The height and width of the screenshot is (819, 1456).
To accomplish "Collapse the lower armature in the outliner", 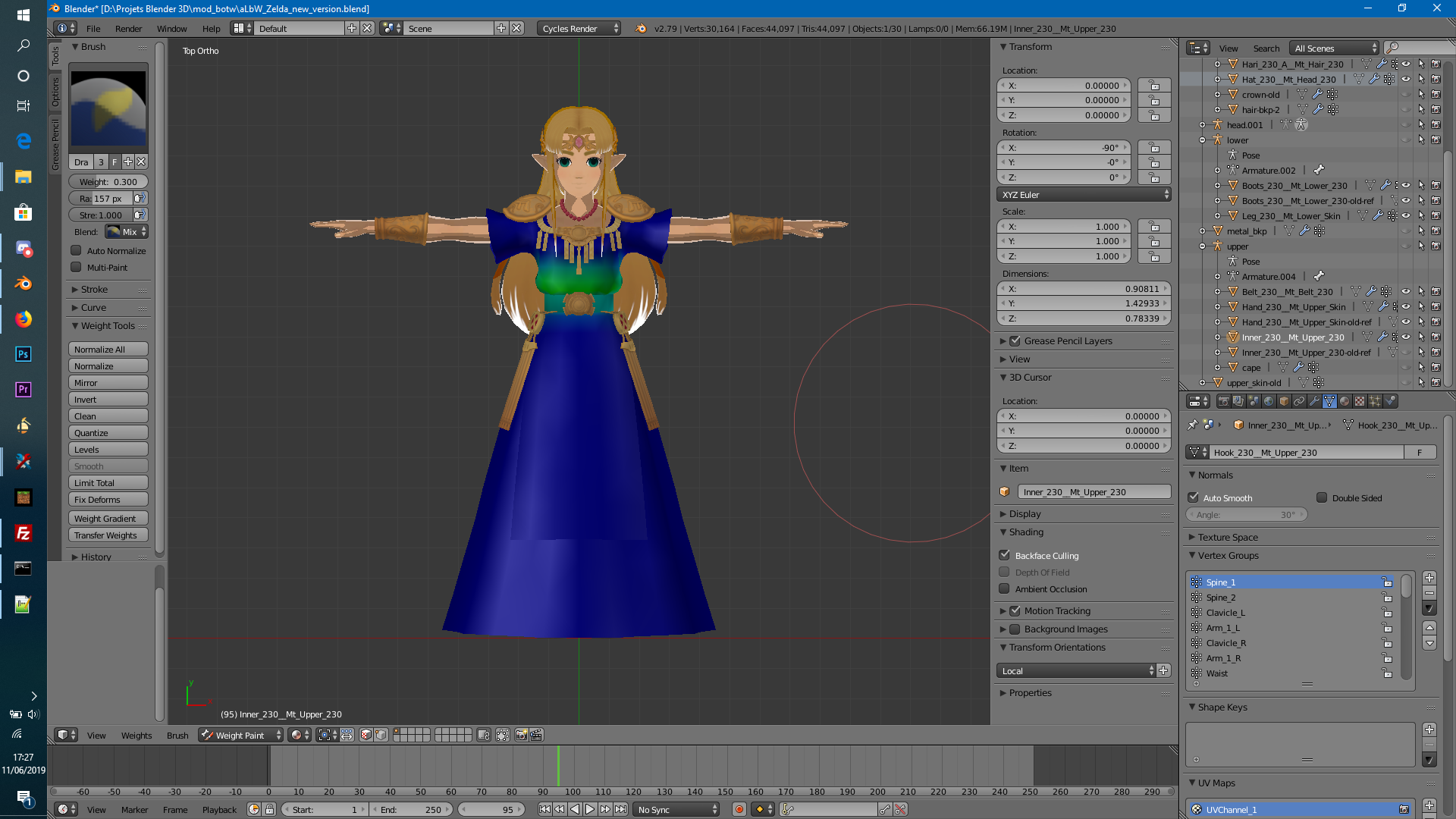I will pos(1203,140).
